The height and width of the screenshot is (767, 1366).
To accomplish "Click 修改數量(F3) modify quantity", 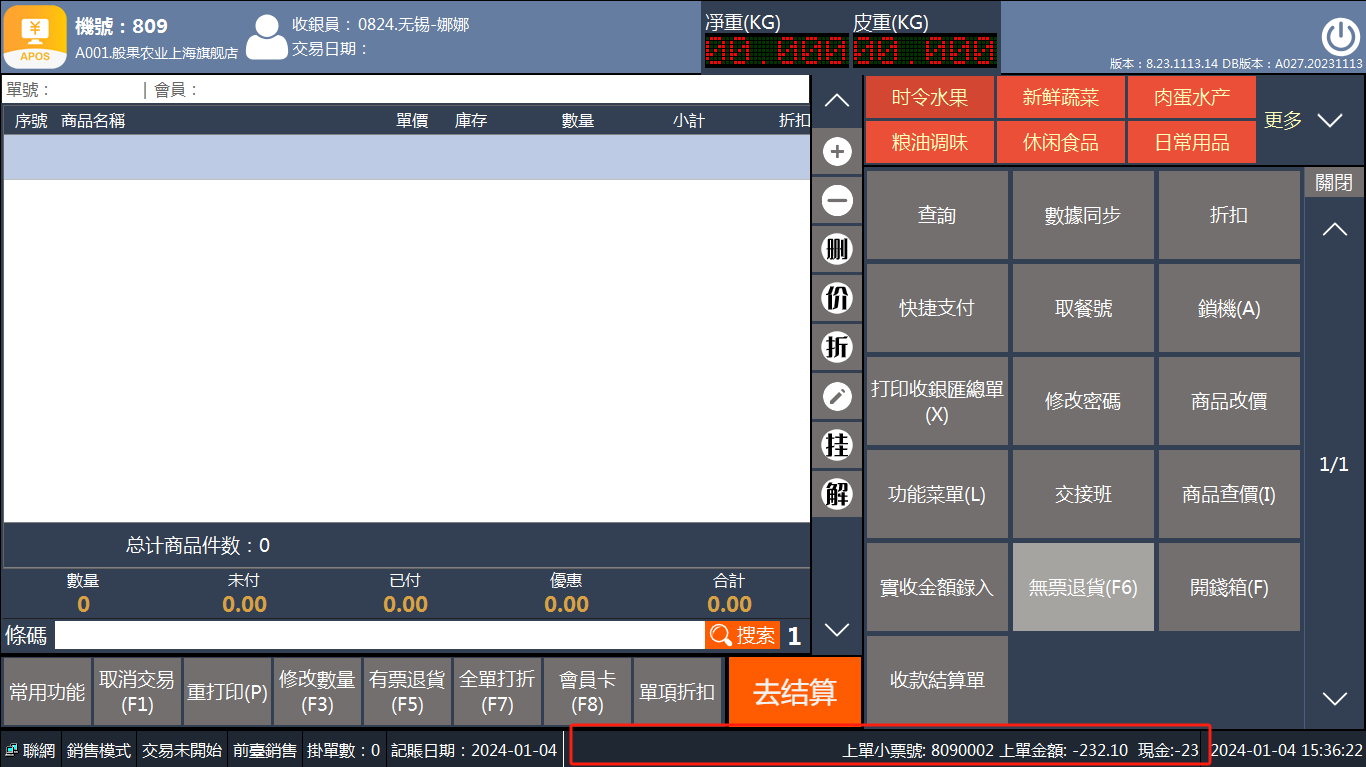I will coord(317,692).
